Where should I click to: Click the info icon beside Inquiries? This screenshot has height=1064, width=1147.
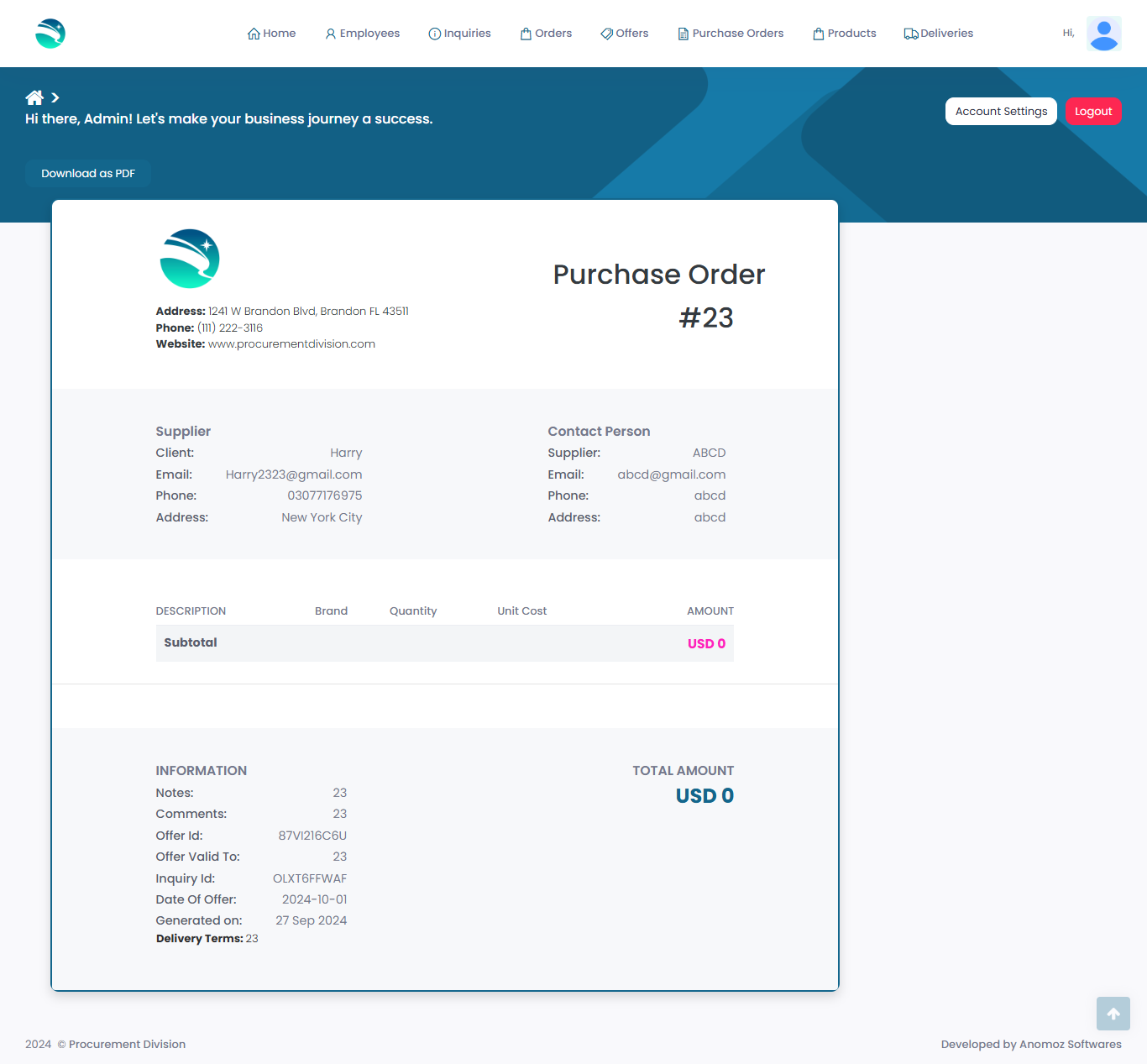pos(435,34)
